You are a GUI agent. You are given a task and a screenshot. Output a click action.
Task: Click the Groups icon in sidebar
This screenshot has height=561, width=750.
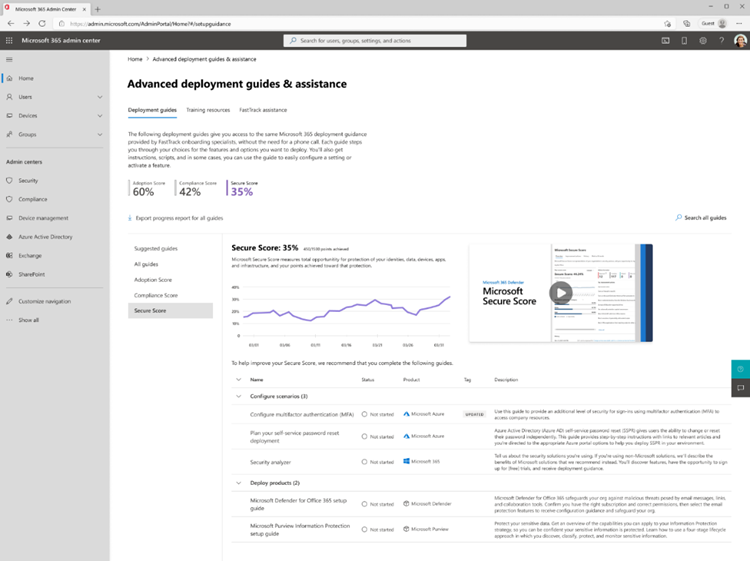(10, 134)
